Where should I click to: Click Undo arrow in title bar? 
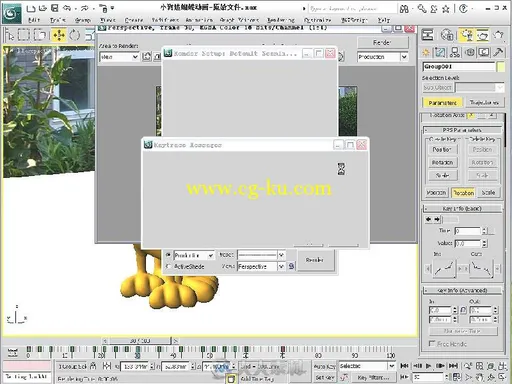point(67,8)
